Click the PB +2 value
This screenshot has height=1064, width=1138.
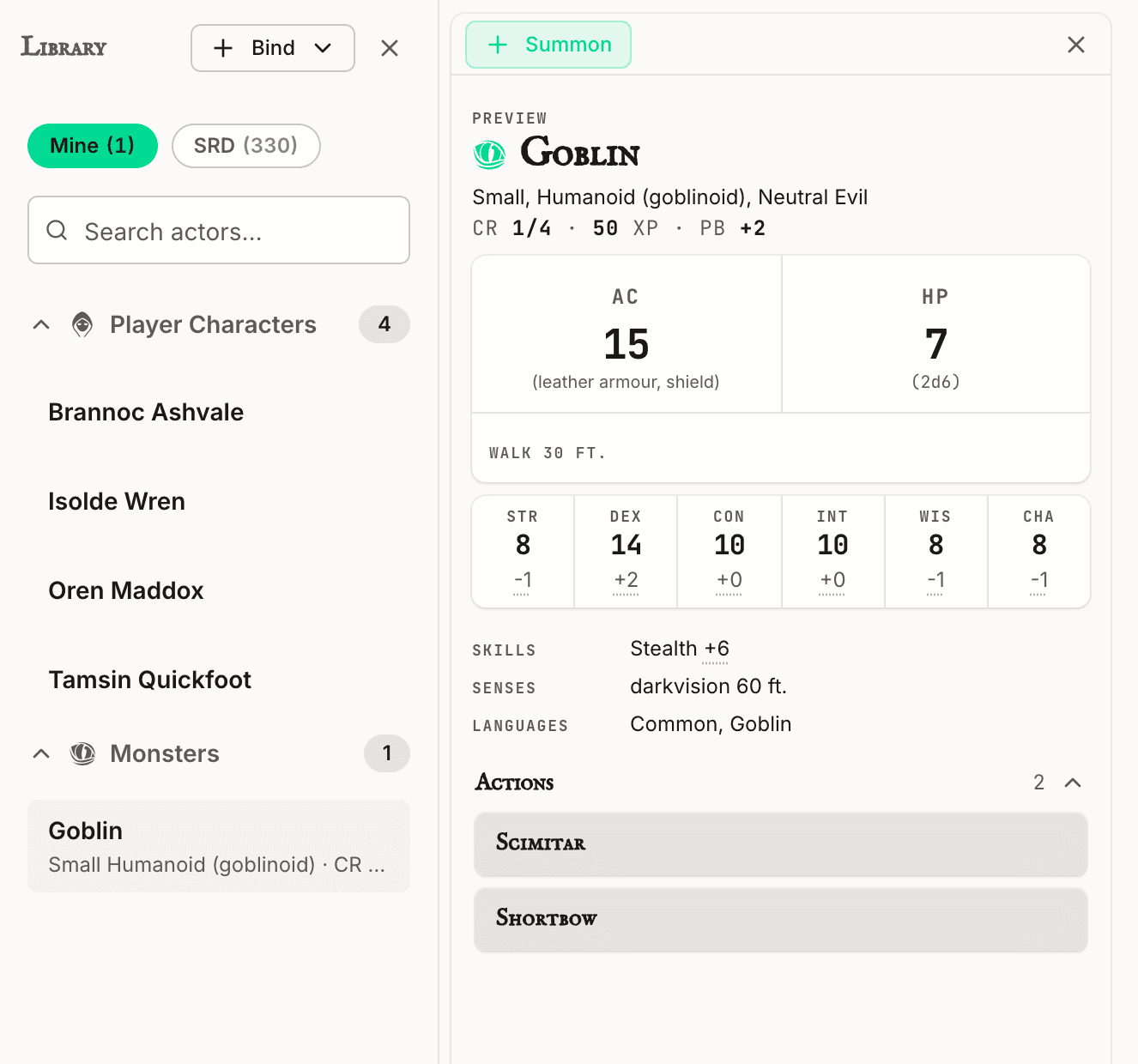[733, 228]
